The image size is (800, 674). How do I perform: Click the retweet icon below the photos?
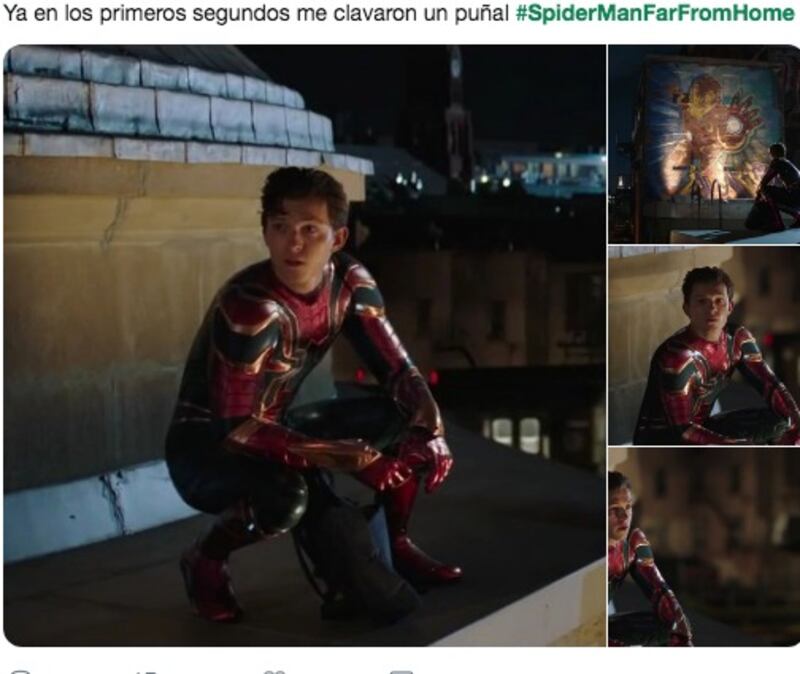[x=146, y=672]
